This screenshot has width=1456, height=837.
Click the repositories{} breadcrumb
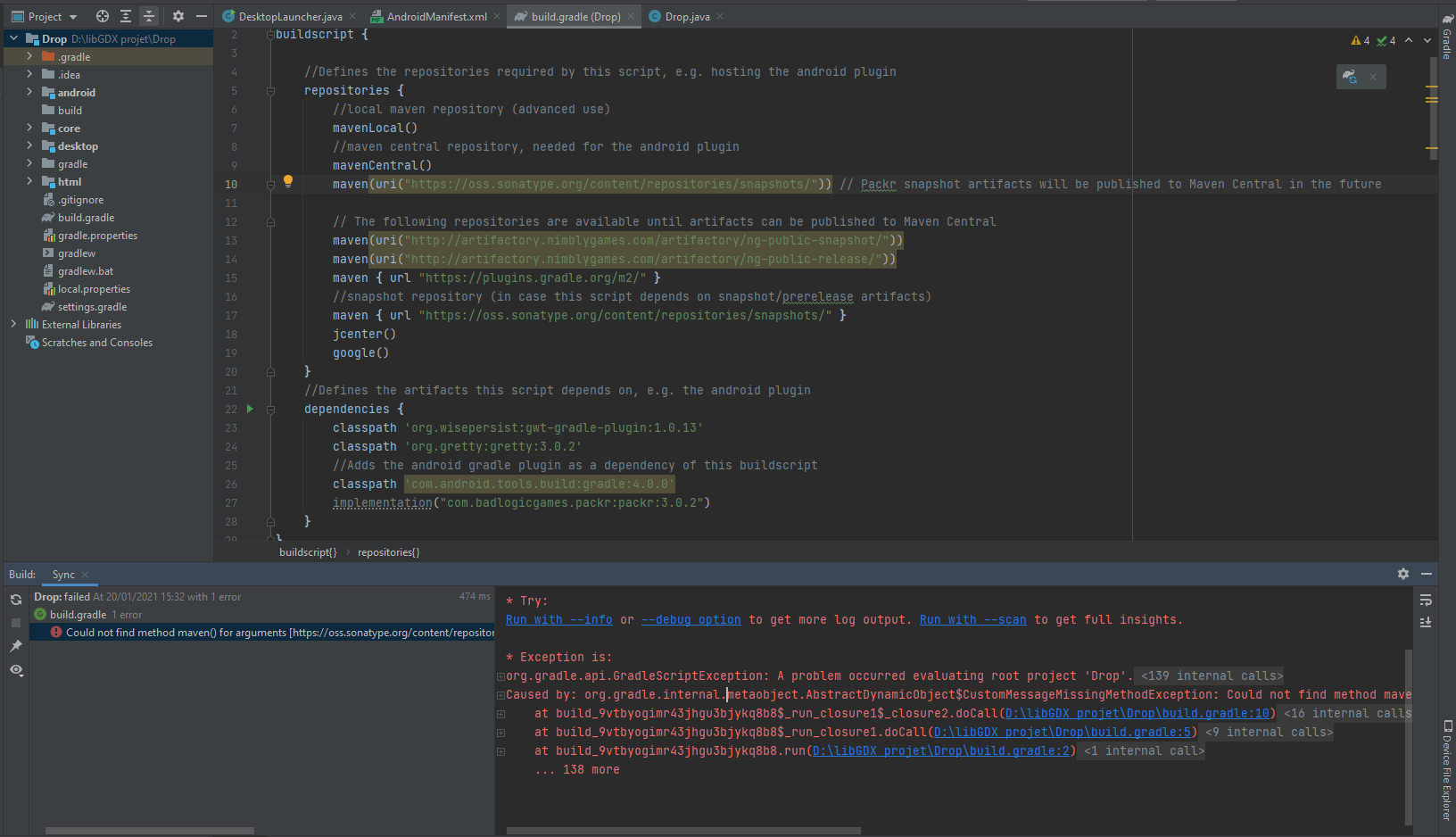click(388, 551)
